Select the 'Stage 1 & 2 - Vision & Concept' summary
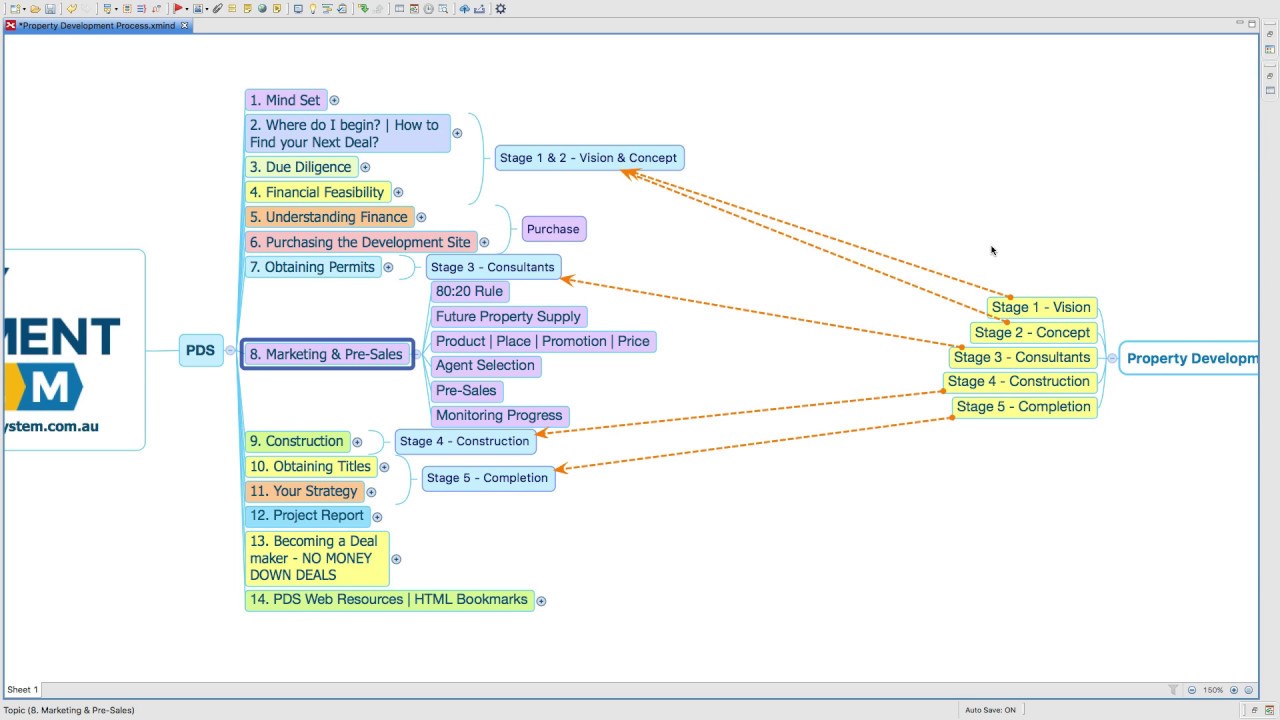 click(x=589, y=157)
